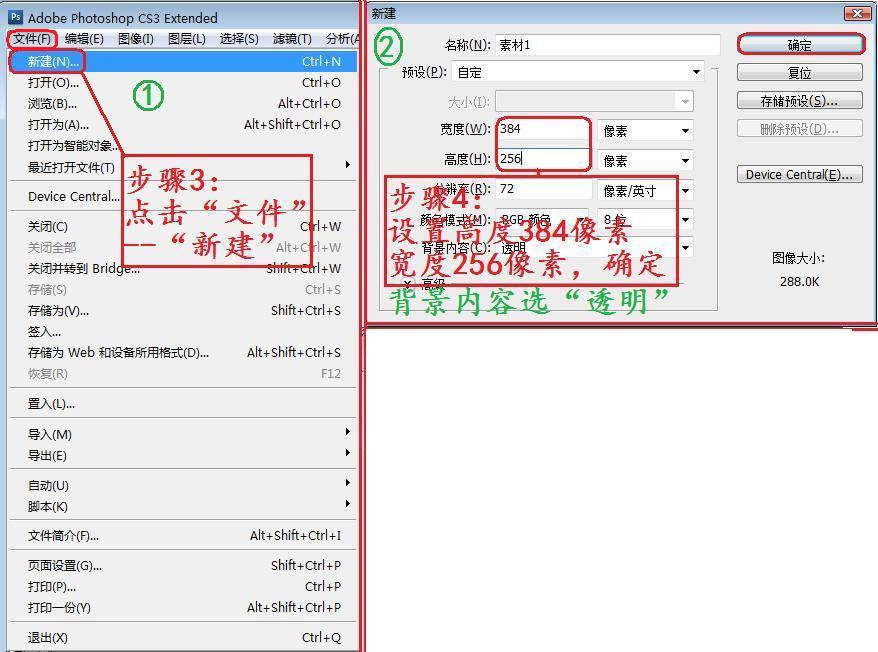Choose 页面设置(G)... from the menu

point(183,566)
